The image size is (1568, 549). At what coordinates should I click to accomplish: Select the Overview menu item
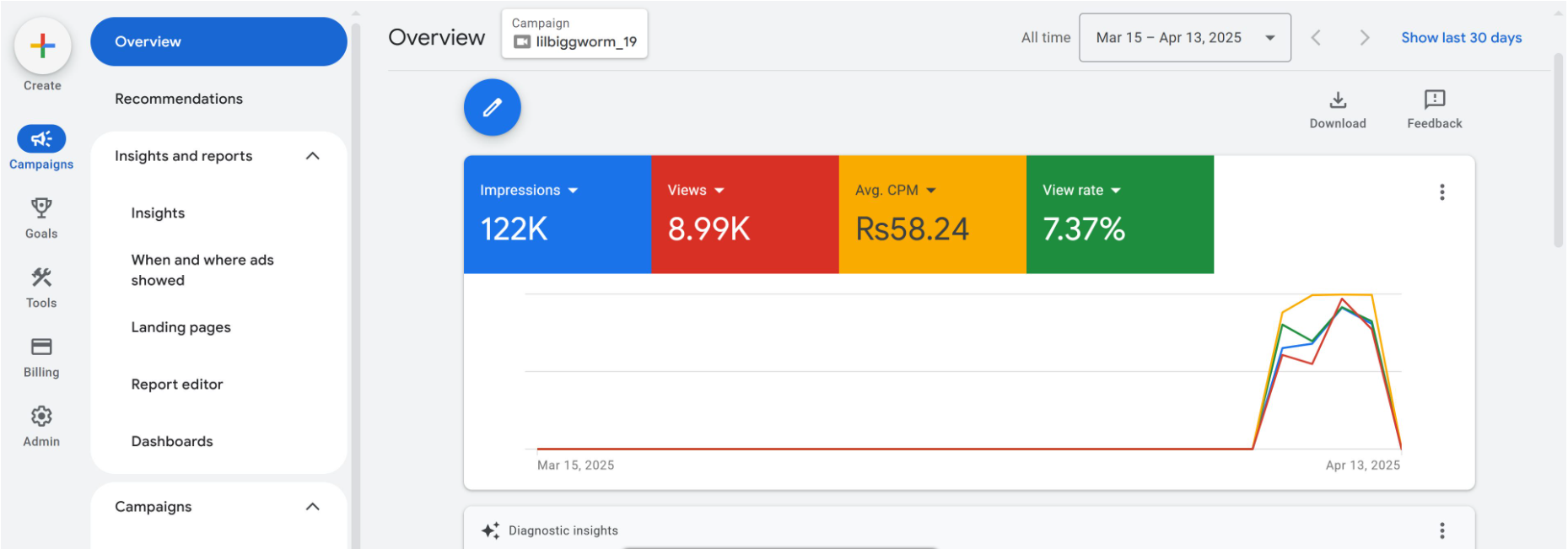tap(218, 41)
